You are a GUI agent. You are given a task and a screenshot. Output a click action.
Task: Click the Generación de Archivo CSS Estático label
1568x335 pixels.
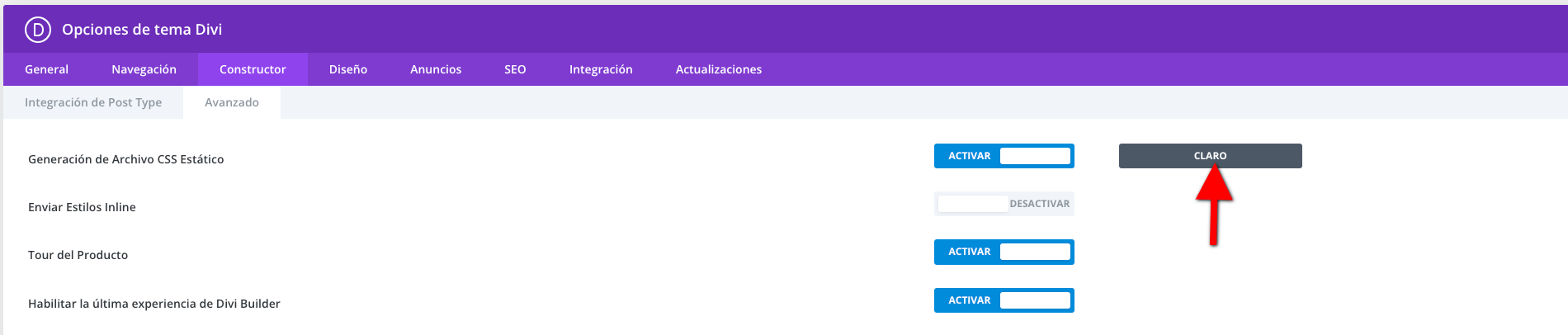pos(126,159)
